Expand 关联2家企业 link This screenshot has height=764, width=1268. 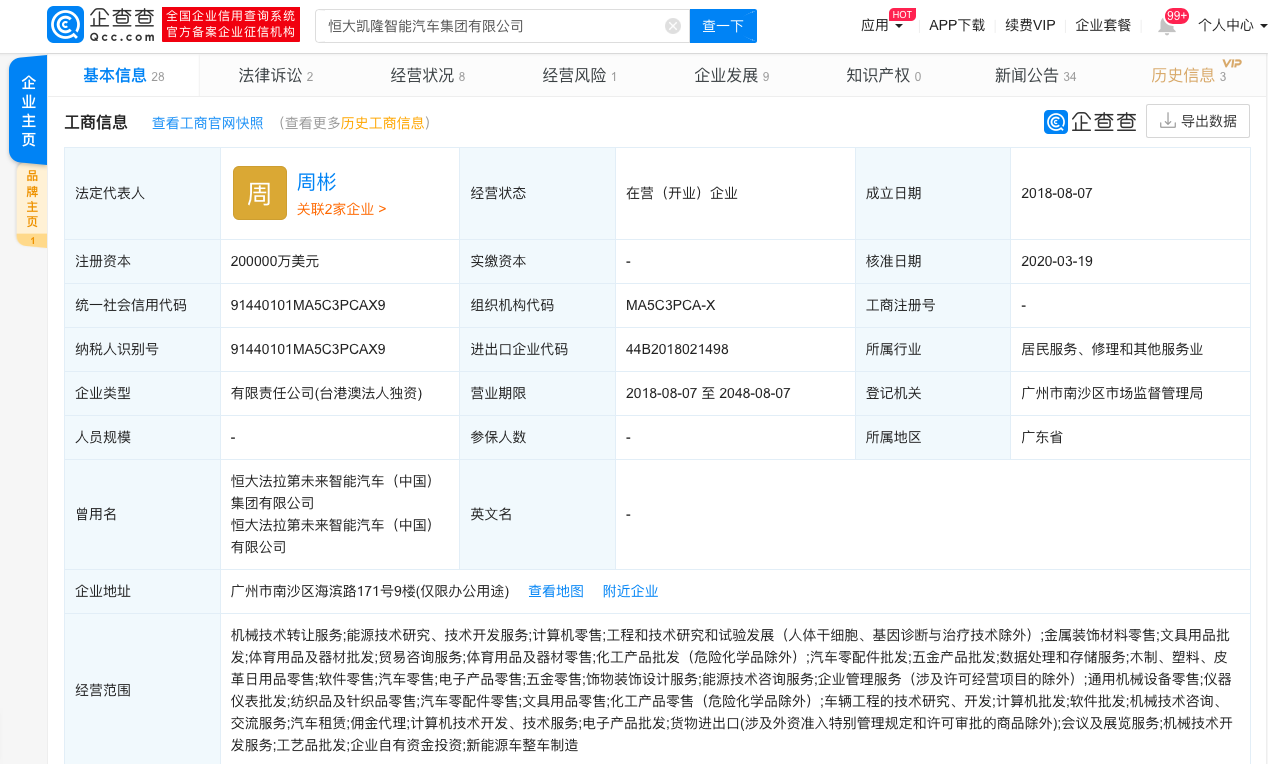(341, 209)
